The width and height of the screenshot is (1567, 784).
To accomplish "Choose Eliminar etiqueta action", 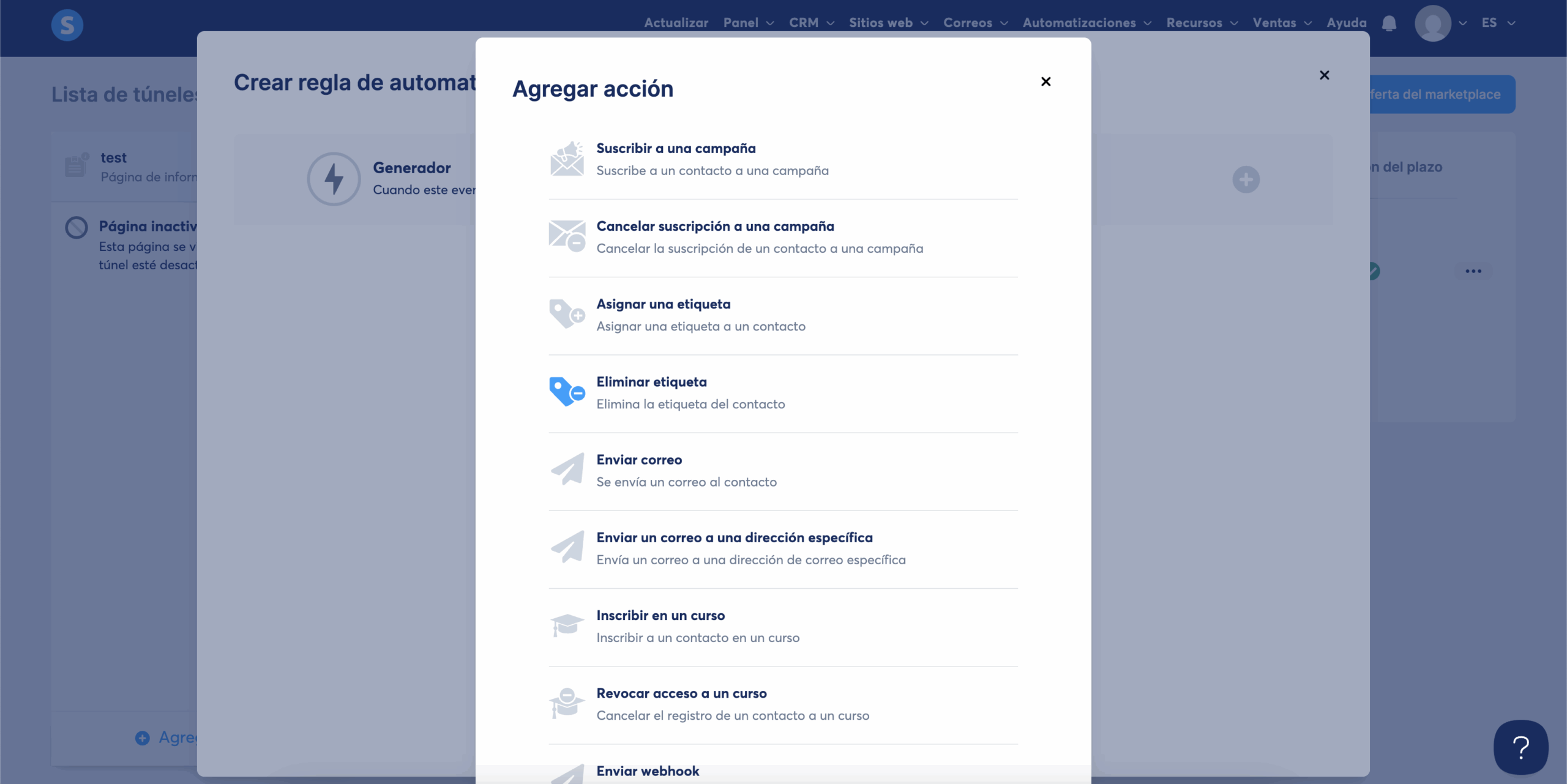I will [x=783, y=393].
